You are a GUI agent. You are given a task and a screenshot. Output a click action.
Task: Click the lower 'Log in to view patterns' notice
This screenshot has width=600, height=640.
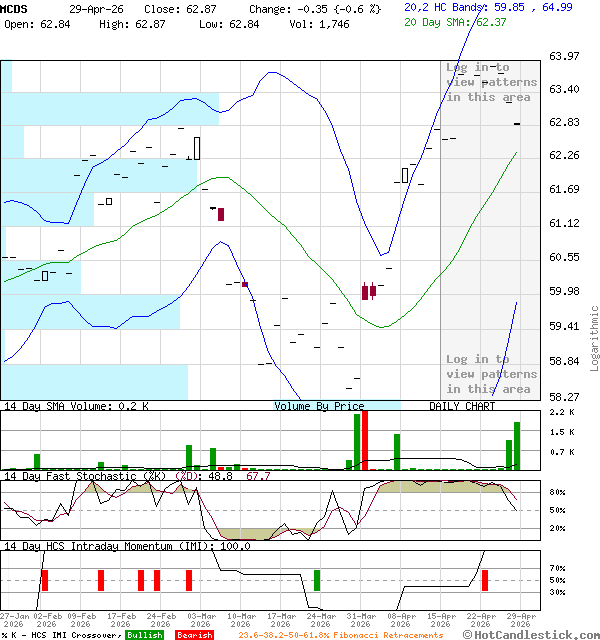click(x=490, y=374)
